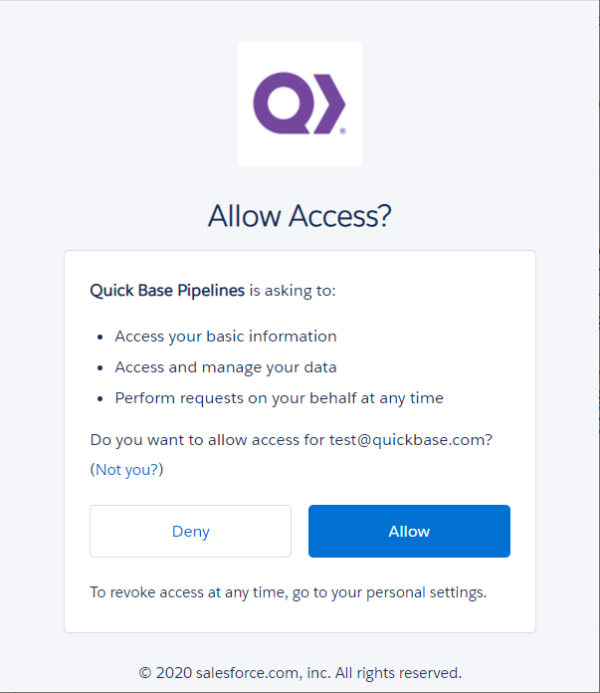Click the "Allow Access?" heading

tap(300, 216)
